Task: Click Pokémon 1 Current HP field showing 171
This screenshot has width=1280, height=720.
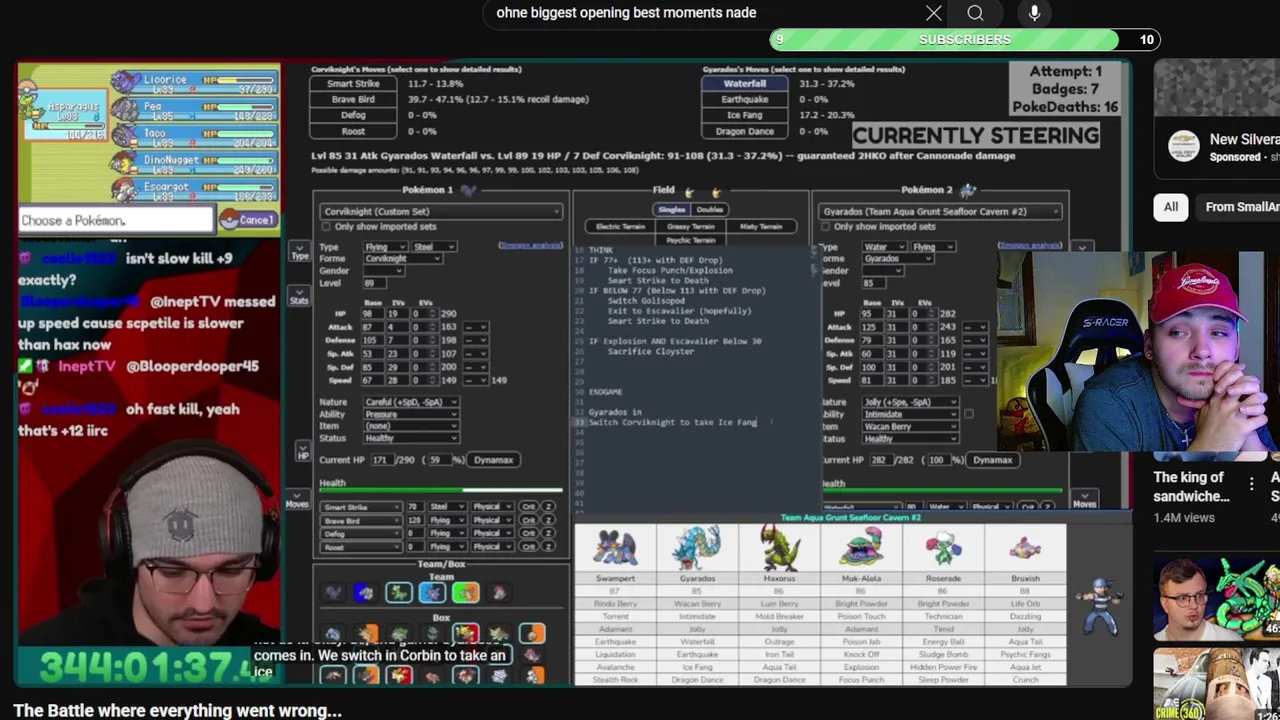Action: [x=381, y=460]
